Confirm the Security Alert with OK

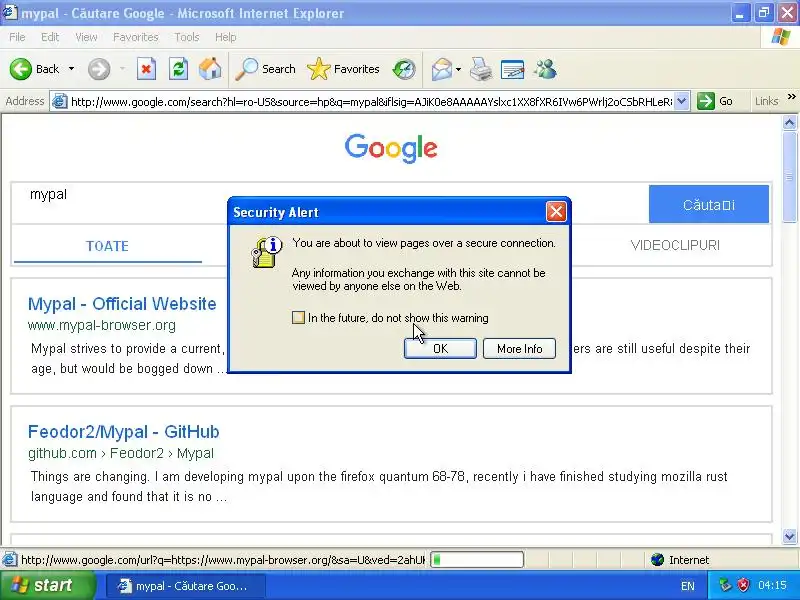pyautogui.click(x=440, y=348)
